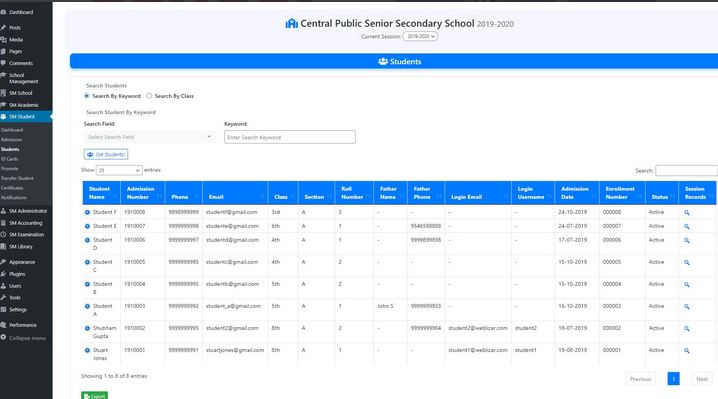Viewport: 718px width, 399px height.
Task: Open School Management sidebar menu
Action: coord(23,78)
